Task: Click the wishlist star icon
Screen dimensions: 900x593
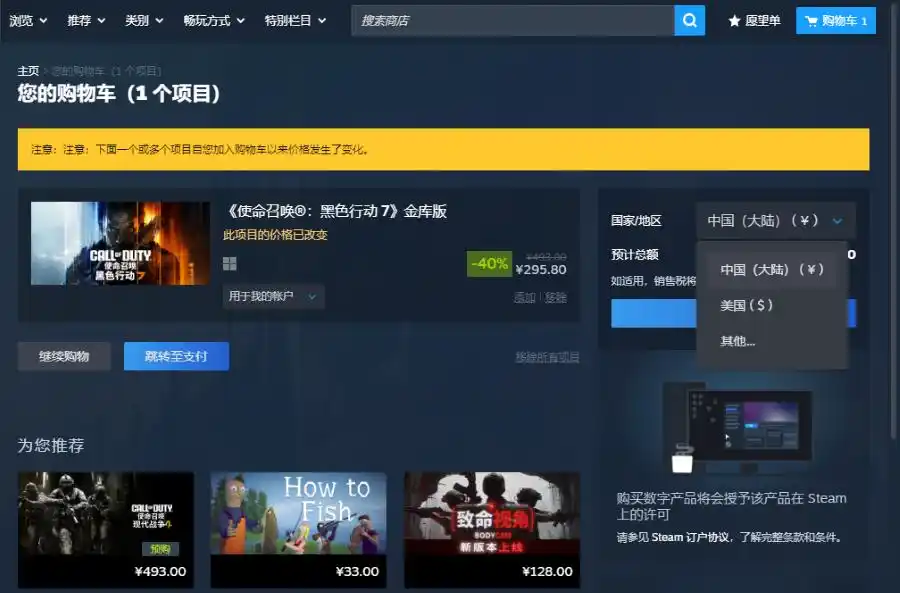Action: 734,21
